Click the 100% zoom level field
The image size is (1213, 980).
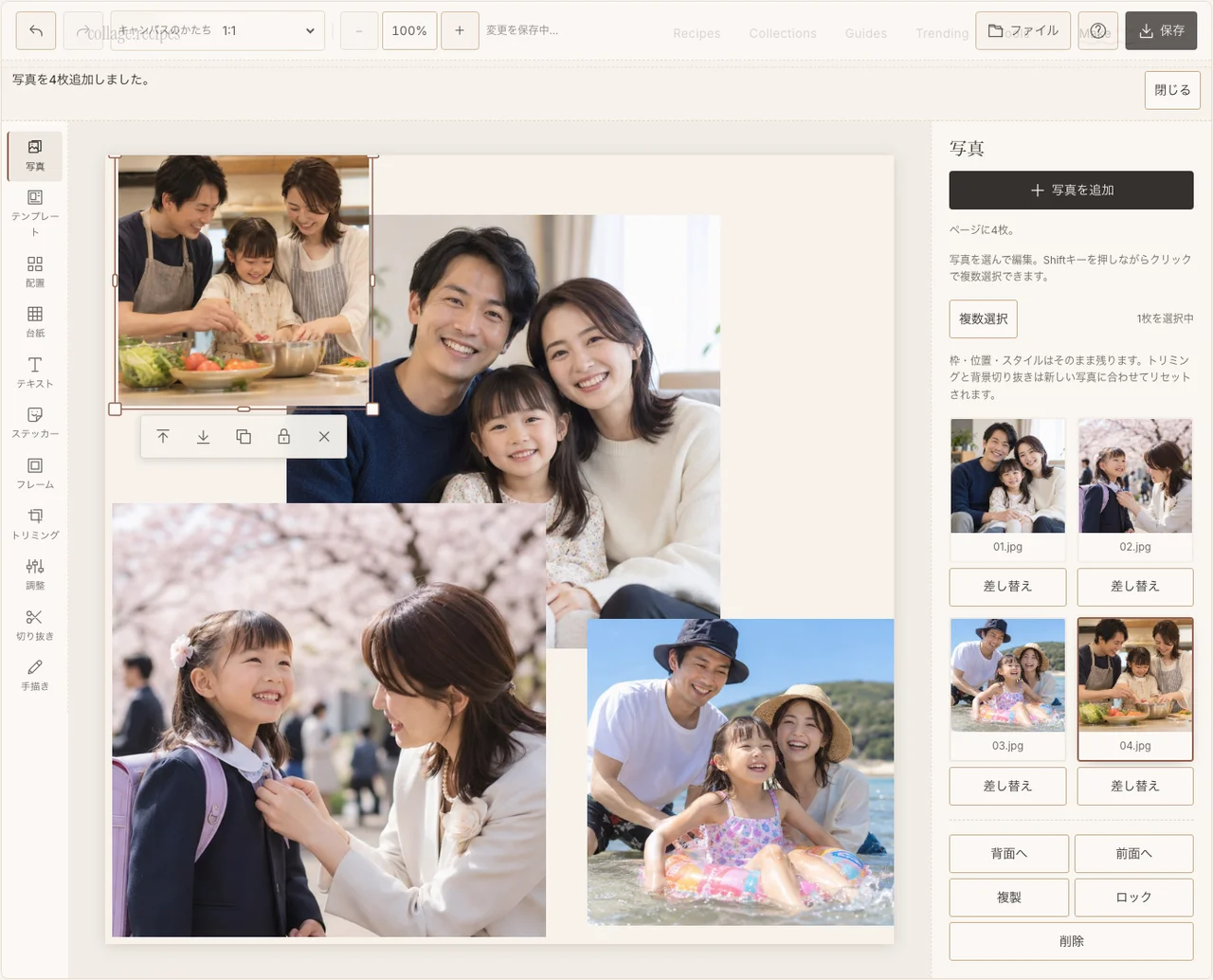[409, 30]
